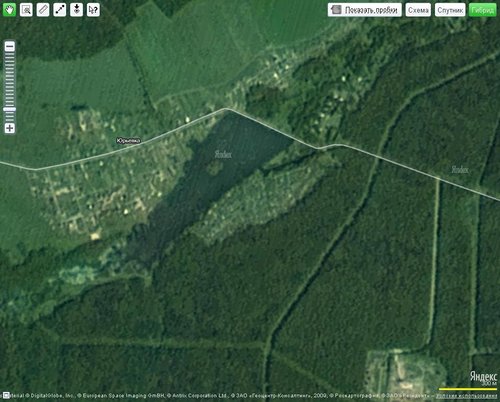Choose the route line drawing tool
Viewport: 500px width, 402px height.
coord(60,10)
